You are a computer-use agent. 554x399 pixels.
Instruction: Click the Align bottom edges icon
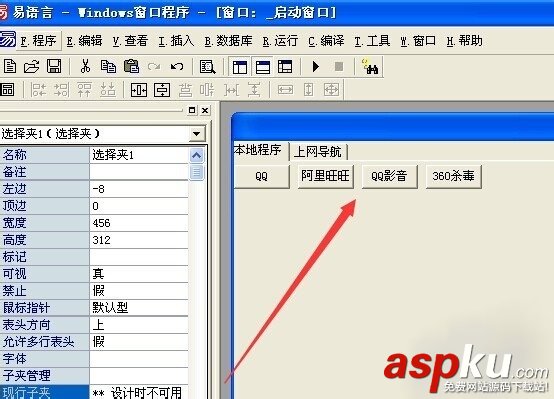(107, 90)
